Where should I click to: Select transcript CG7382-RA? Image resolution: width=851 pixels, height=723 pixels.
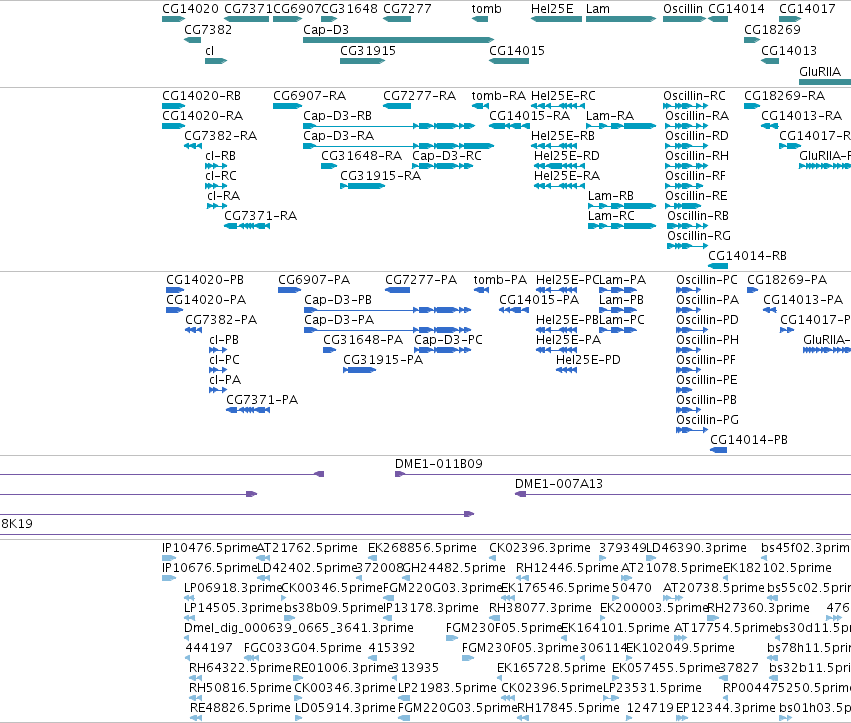tap(193, 146)
